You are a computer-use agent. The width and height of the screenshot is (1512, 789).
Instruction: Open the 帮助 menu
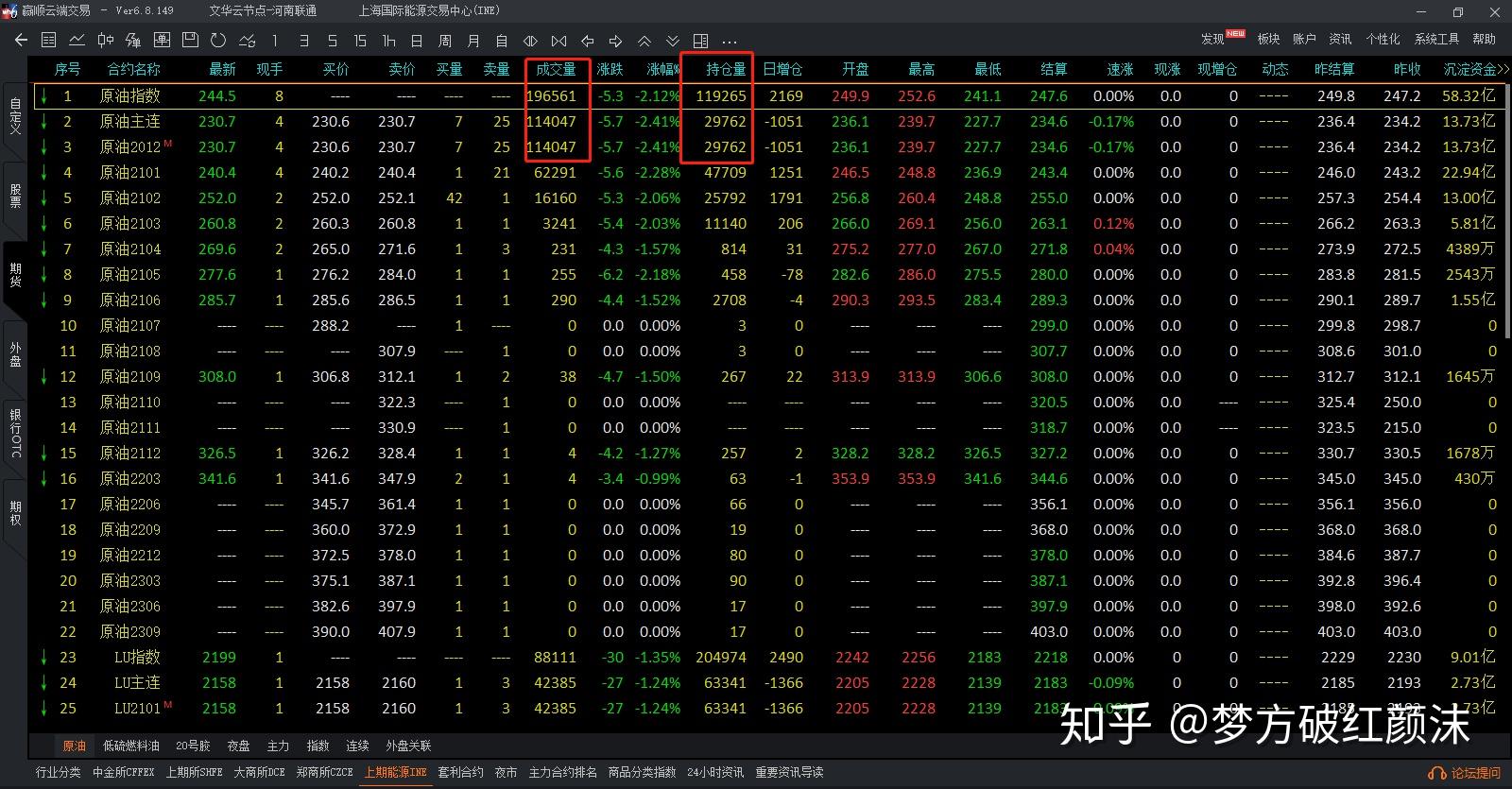coord(1485,39)
